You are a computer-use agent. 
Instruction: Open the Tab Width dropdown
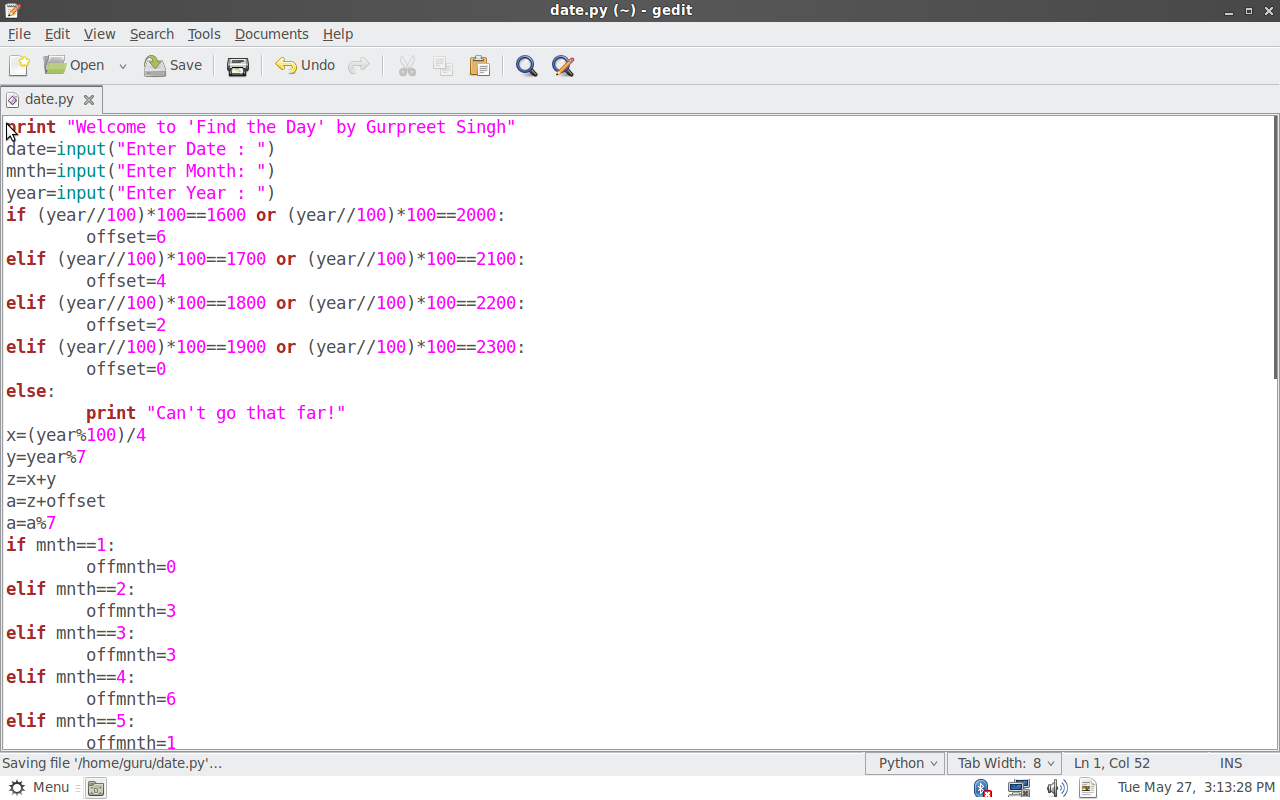click(1004, 762)
